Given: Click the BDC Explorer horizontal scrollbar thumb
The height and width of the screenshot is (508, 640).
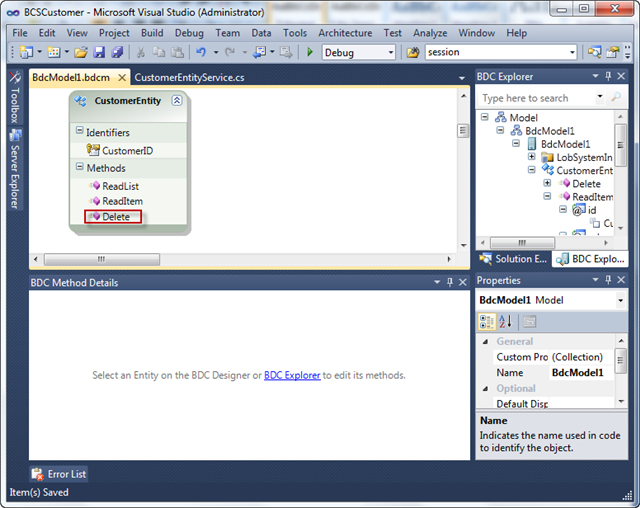Looking at the screenshot, I should coord(522,243).
